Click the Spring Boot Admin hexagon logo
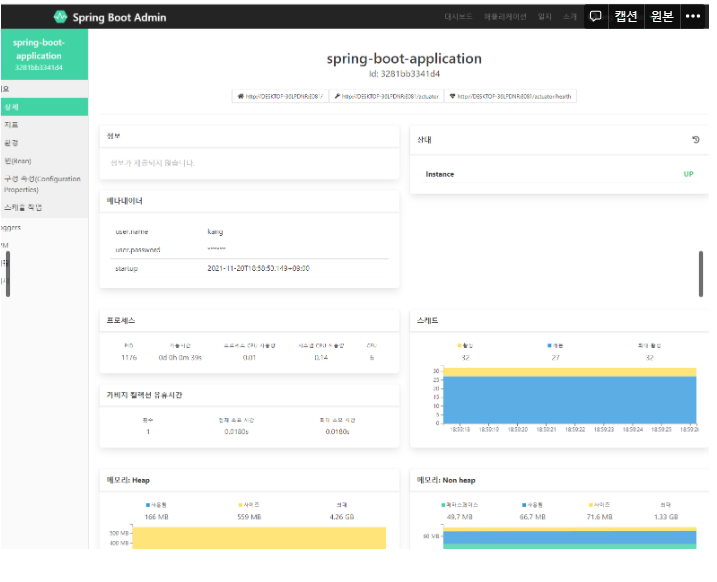This screenshot has height=582, width=717. 60,17
